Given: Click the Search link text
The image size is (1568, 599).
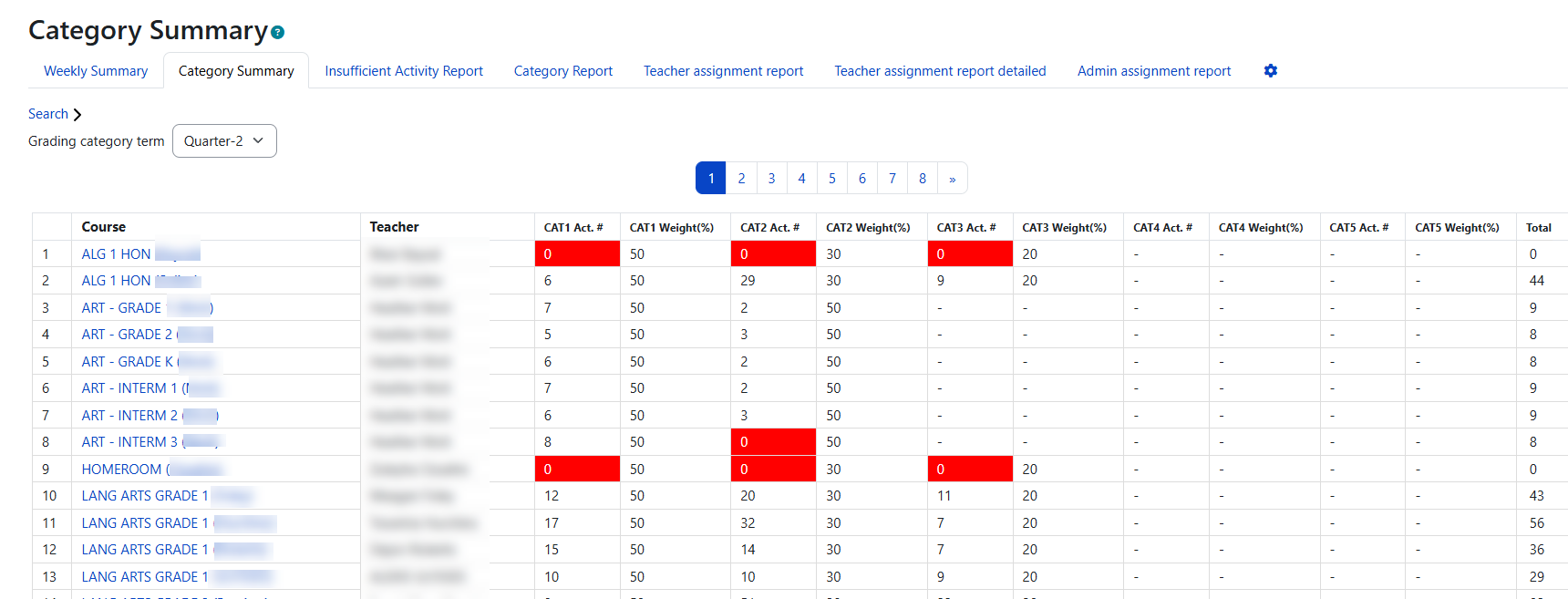Looking at the screenshot, I should pos(48,114).
